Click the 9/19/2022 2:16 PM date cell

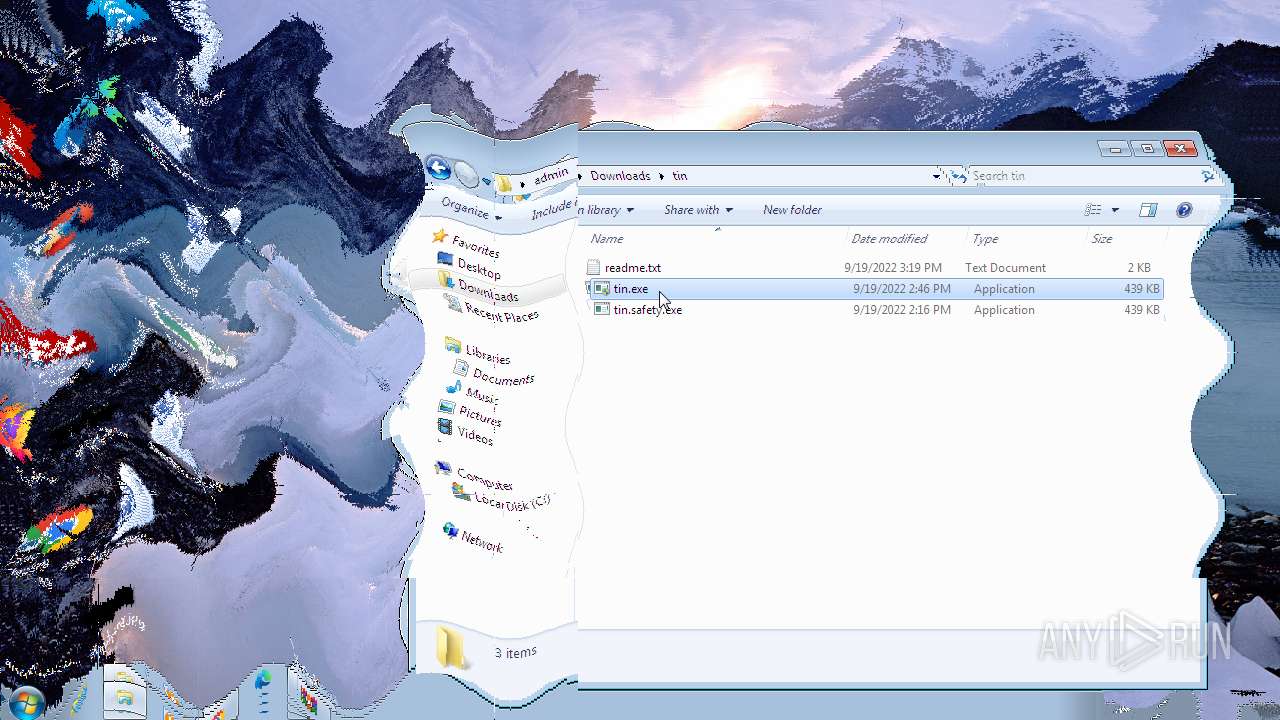pos(902,310)
